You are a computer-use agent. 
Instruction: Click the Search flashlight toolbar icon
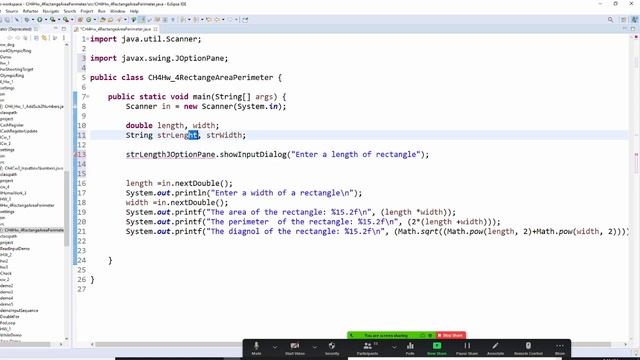click(119, 20)
